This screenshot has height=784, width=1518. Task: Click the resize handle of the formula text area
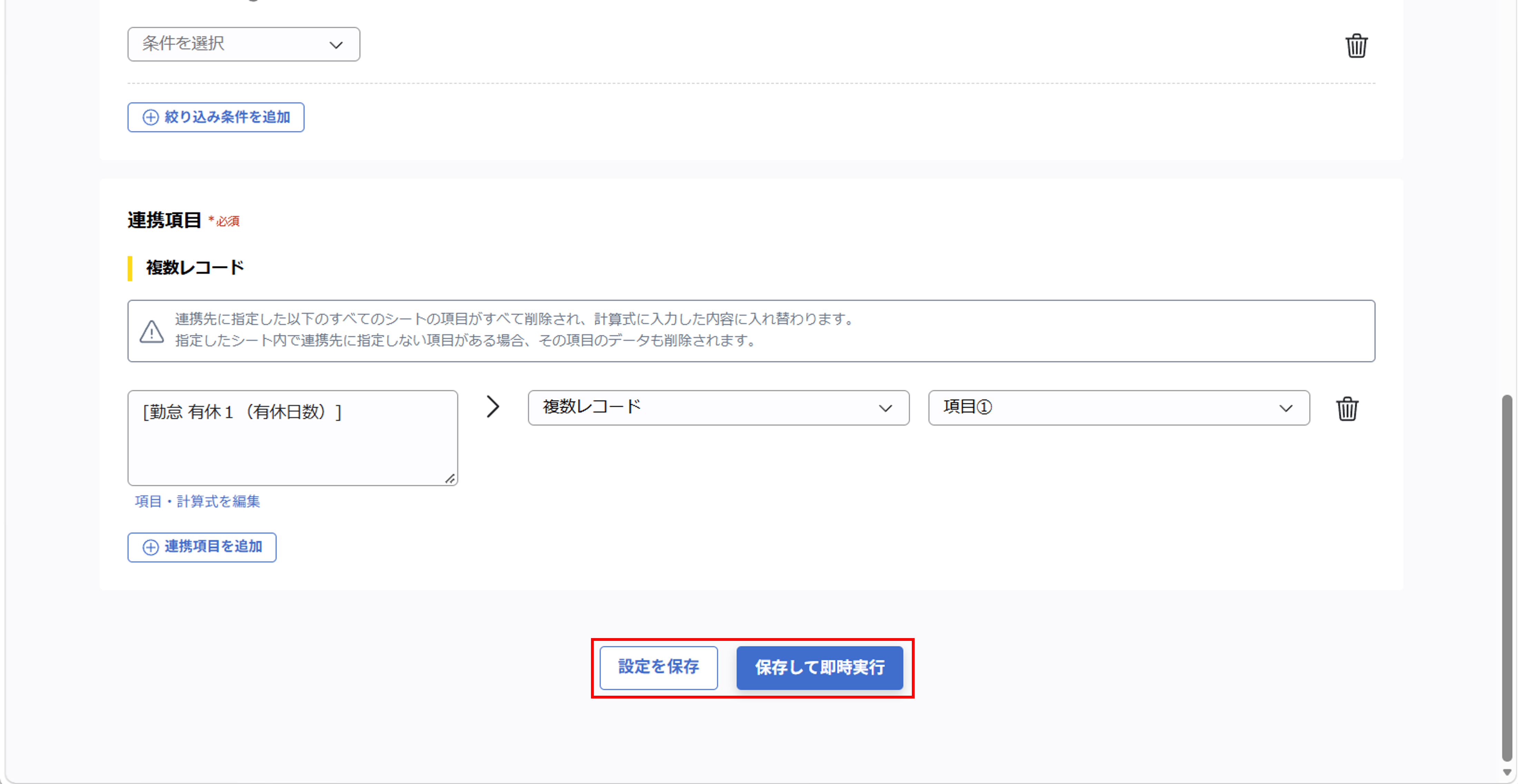tap(450, 478)
